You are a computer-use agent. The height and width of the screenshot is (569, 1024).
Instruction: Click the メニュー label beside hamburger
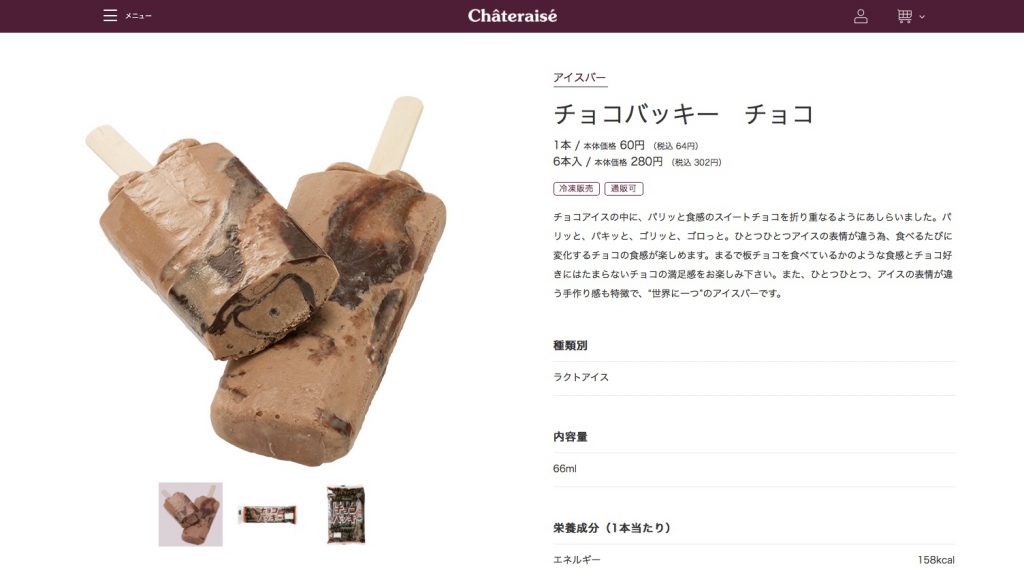pyautogui.click(x=138, y=16)
